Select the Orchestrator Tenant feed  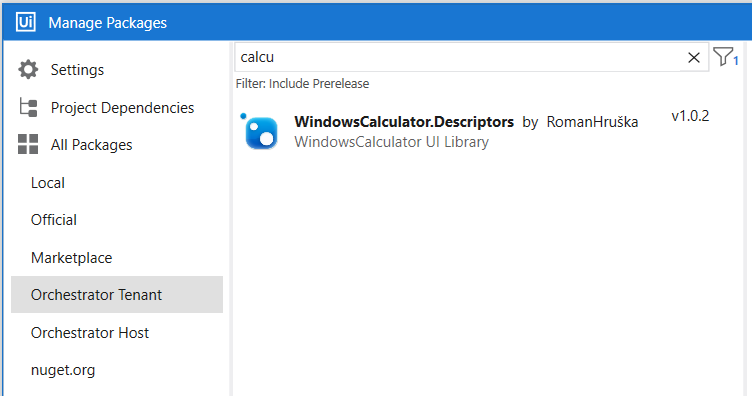117,294
